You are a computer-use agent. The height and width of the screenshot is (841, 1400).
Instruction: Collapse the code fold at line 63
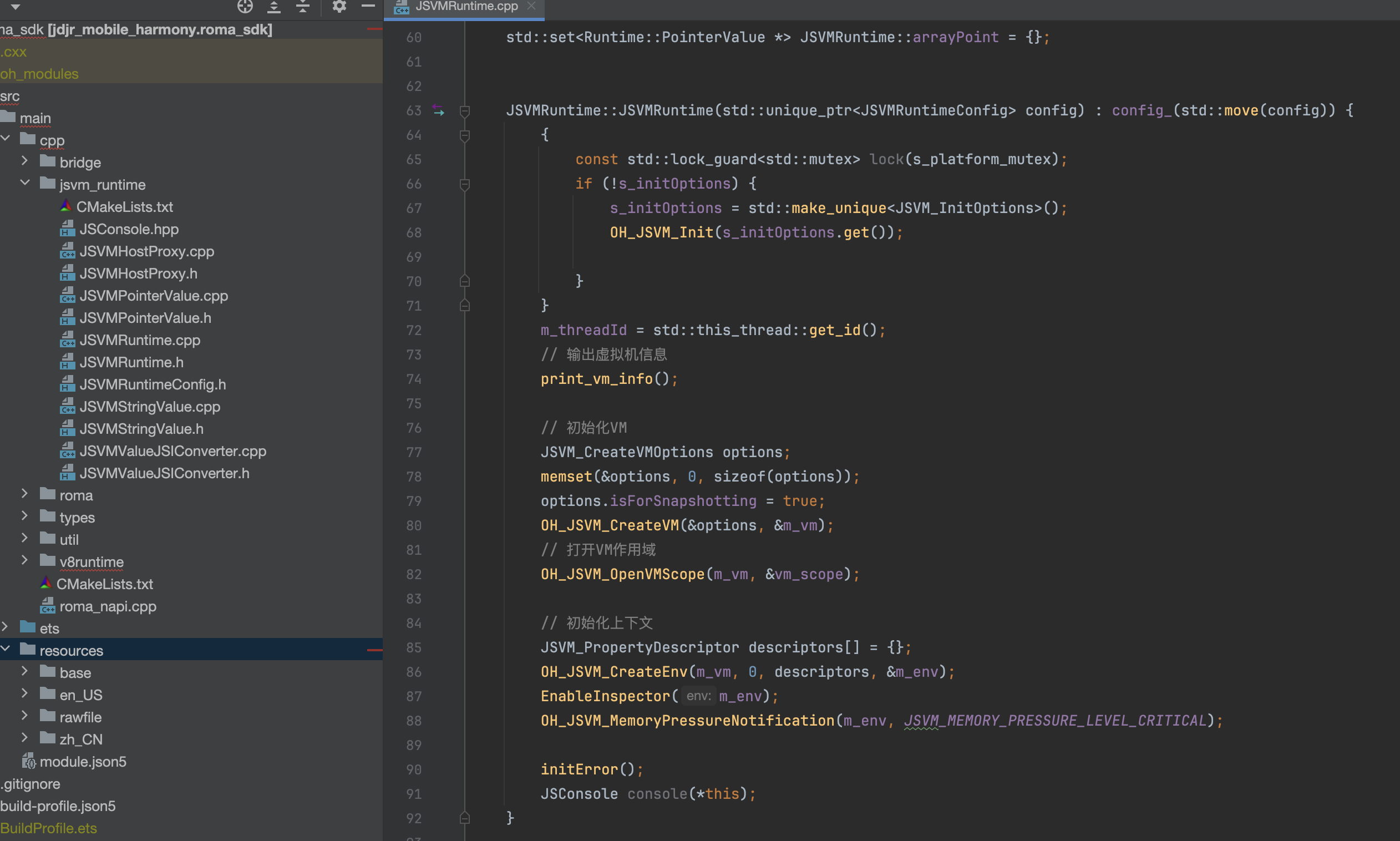(x=465, y=110)
